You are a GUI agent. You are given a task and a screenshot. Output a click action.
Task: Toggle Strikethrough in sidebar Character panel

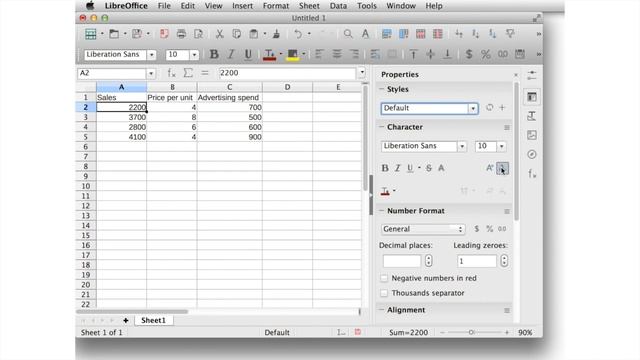pyautogui.click(x=429, y=168)
